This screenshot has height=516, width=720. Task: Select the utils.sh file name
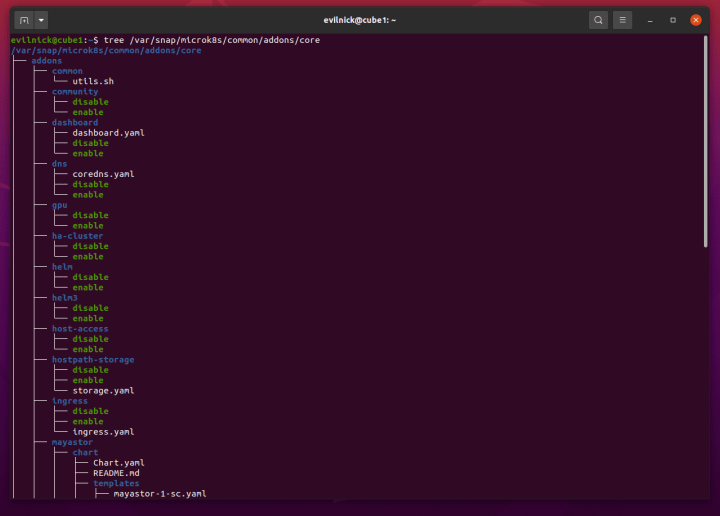coord(93,81)
